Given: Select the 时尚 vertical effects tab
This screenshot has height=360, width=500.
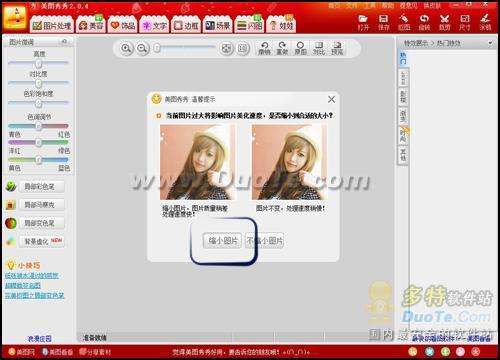Looking at the screenshot, I should (x=403, y=135).
